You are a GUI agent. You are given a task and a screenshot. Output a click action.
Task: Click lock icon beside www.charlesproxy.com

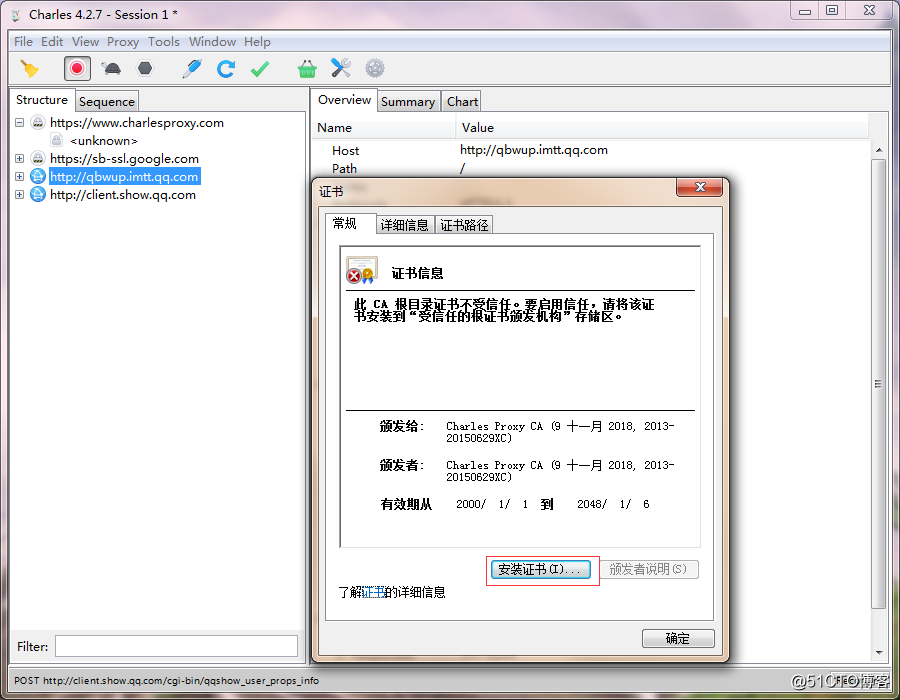tap(38, 123)
